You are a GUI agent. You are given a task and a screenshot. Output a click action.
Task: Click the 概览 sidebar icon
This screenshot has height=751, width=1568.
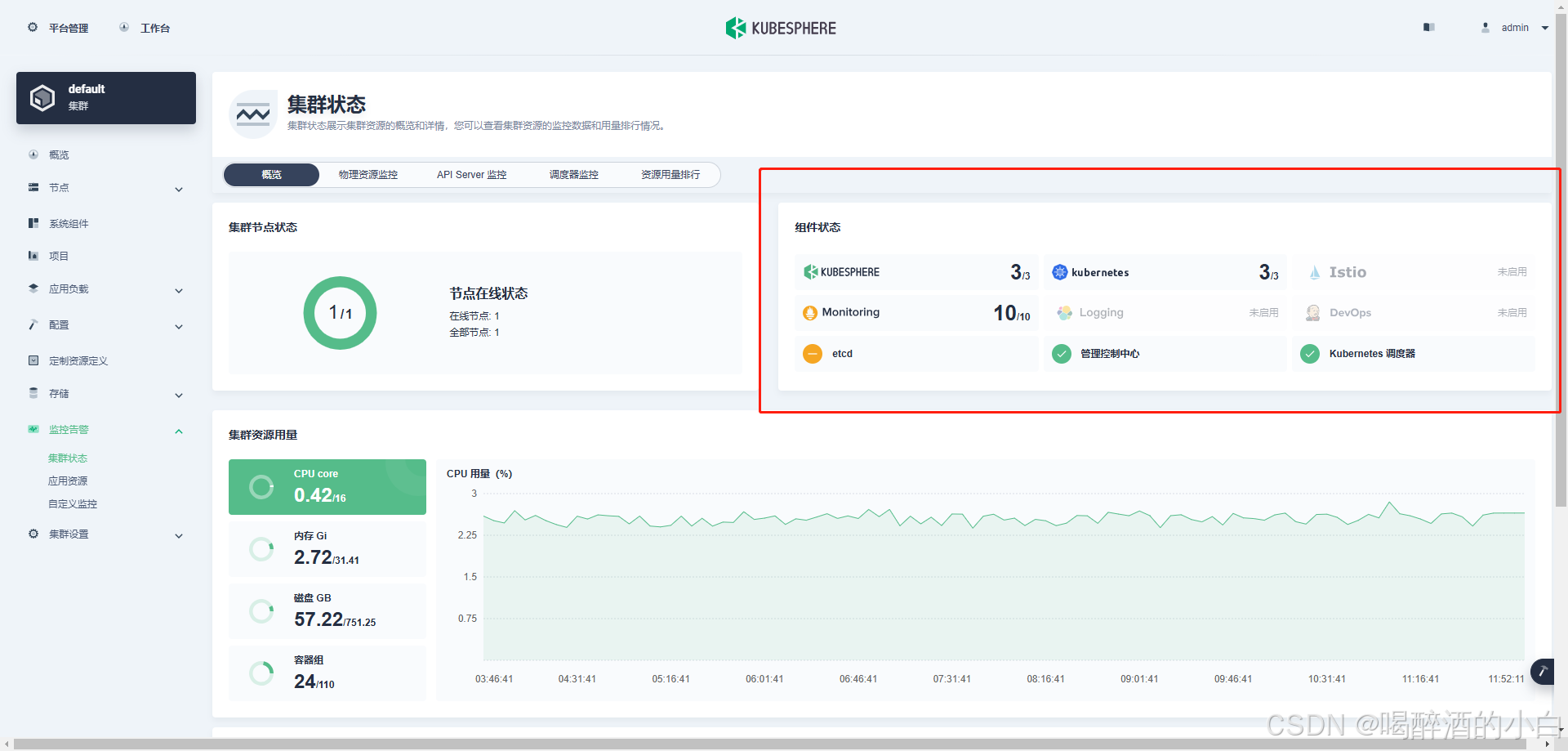(33, 154)
